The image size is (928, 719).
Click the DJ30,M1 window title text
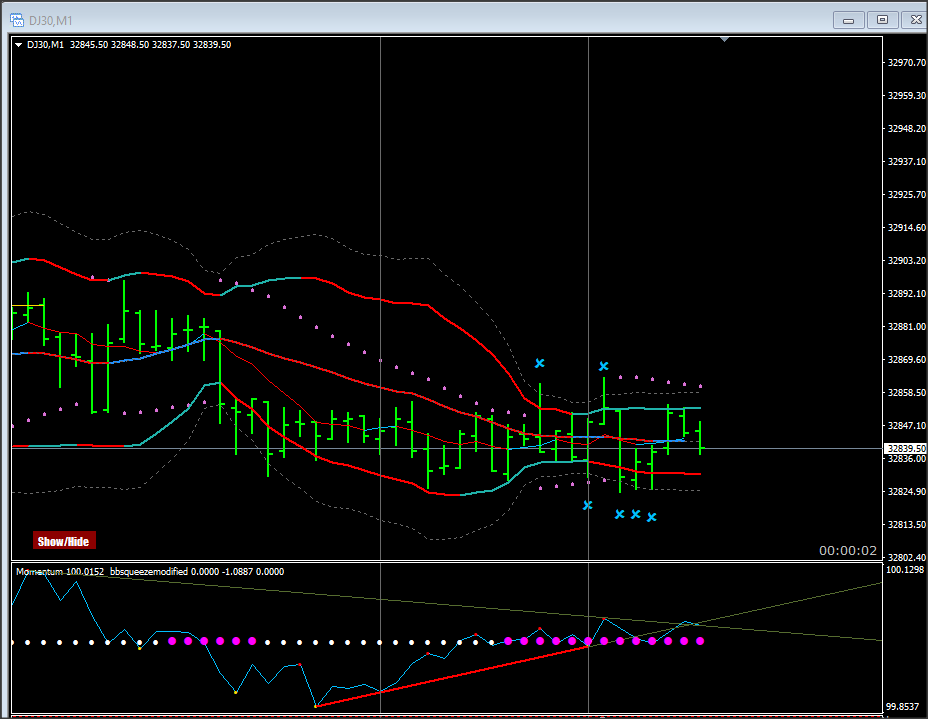pos(51,21)
